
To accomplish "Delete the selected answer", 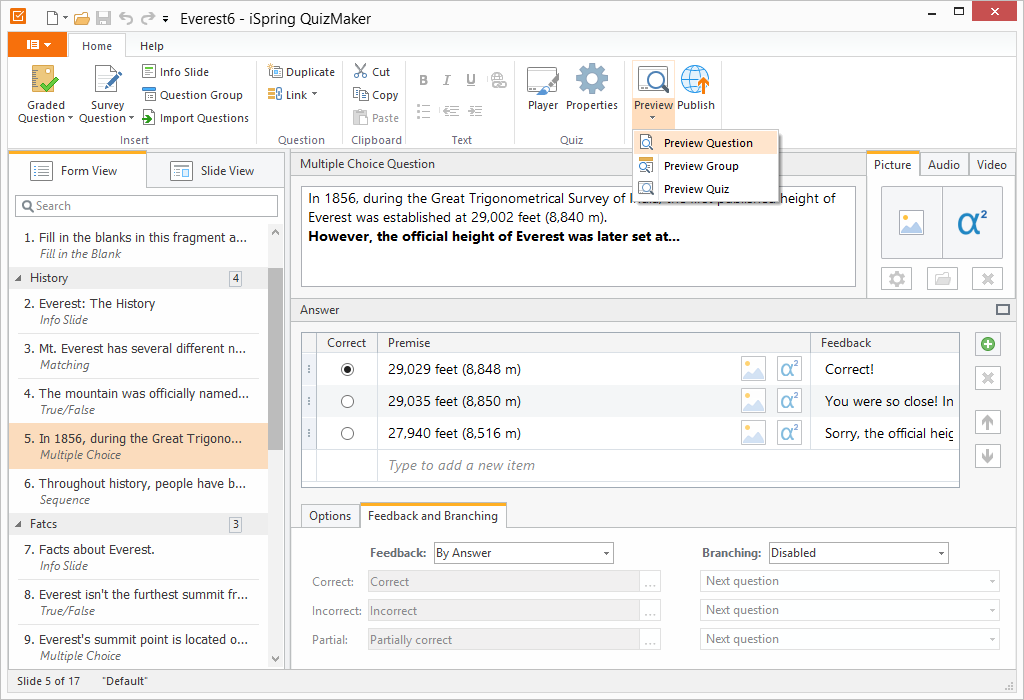I will (987, 378).
